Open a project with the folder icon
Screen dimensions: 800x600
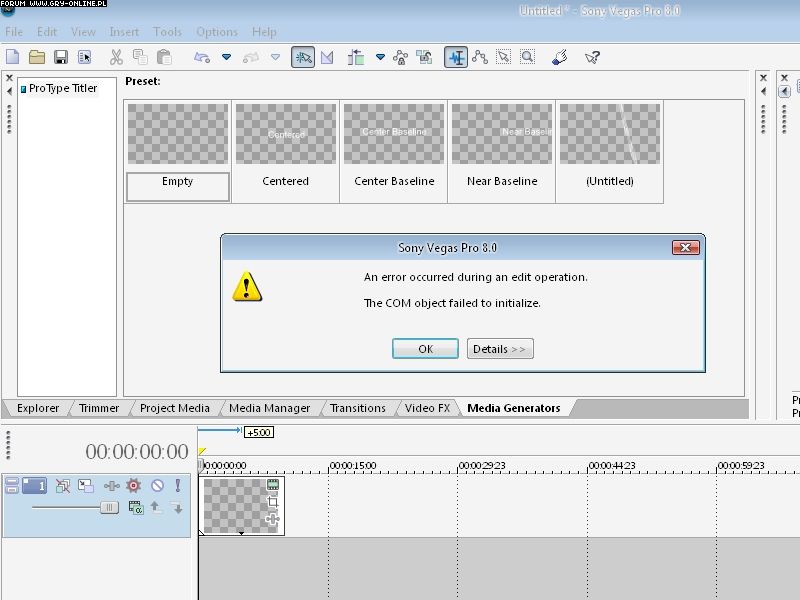(x=37, y=57)
